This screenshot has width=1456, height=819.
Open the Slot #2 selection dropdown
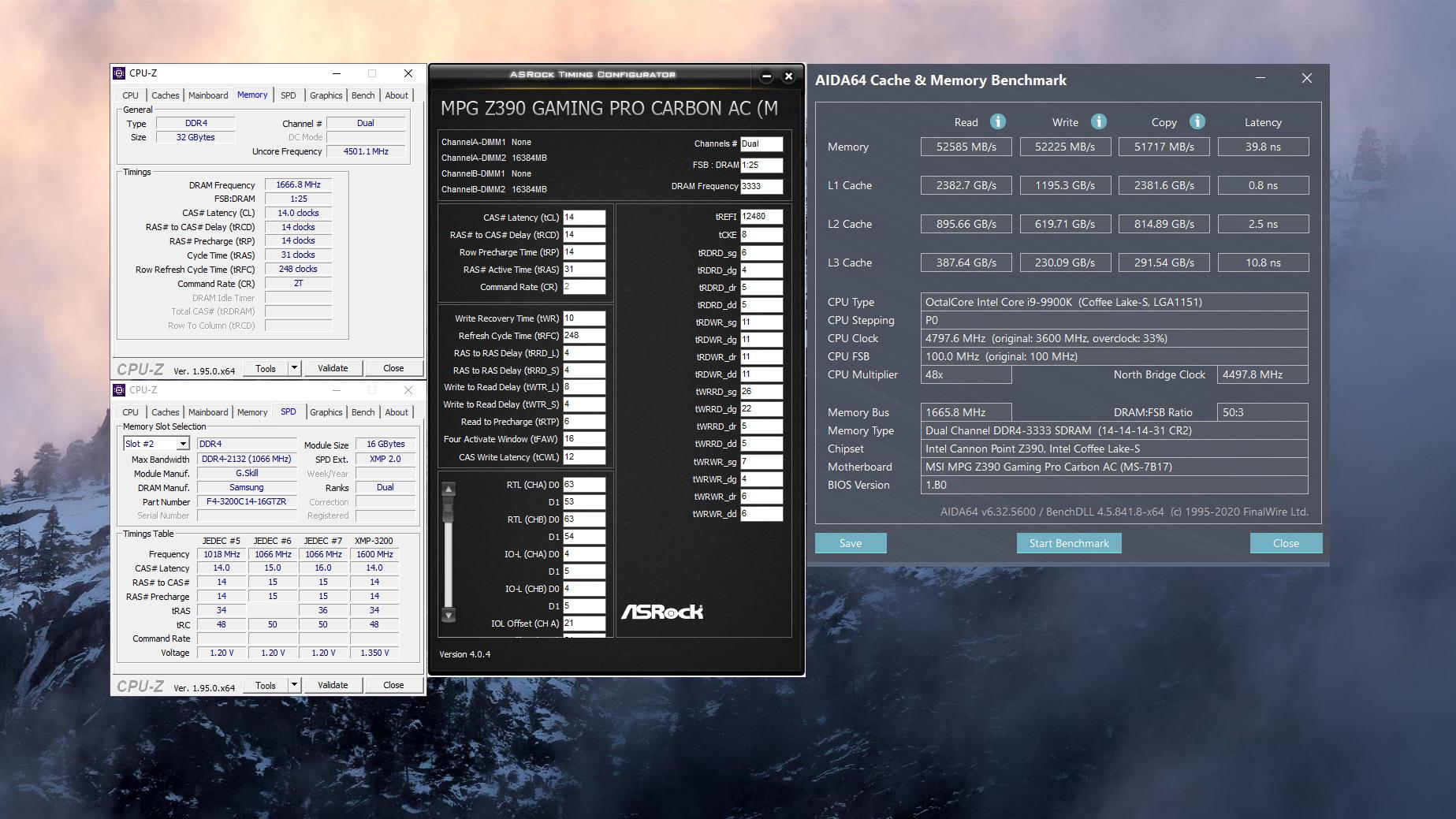[x=183, y=444]
